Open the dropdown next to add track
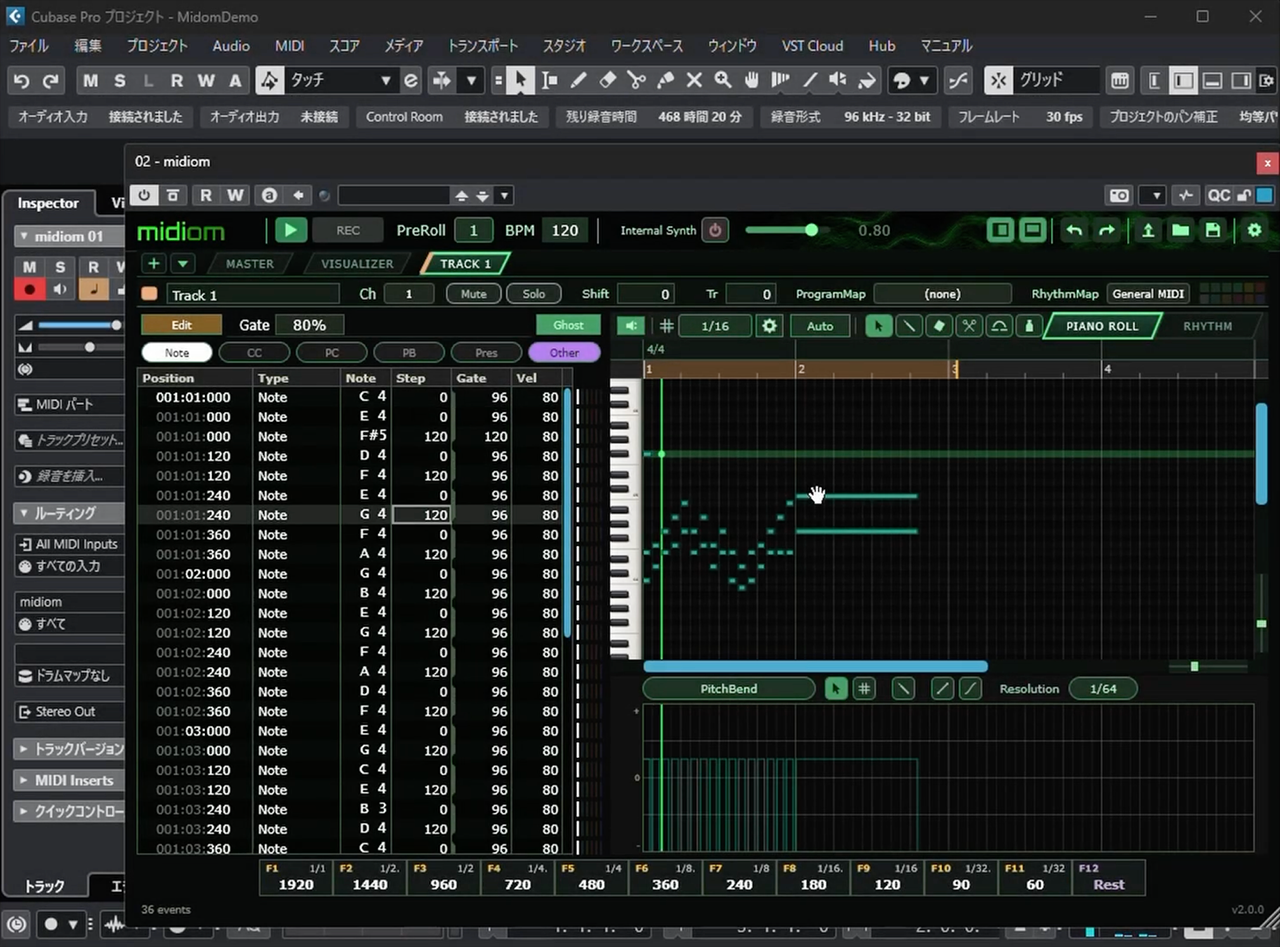This screenshot has width=1280, height=947. point(182,264)
